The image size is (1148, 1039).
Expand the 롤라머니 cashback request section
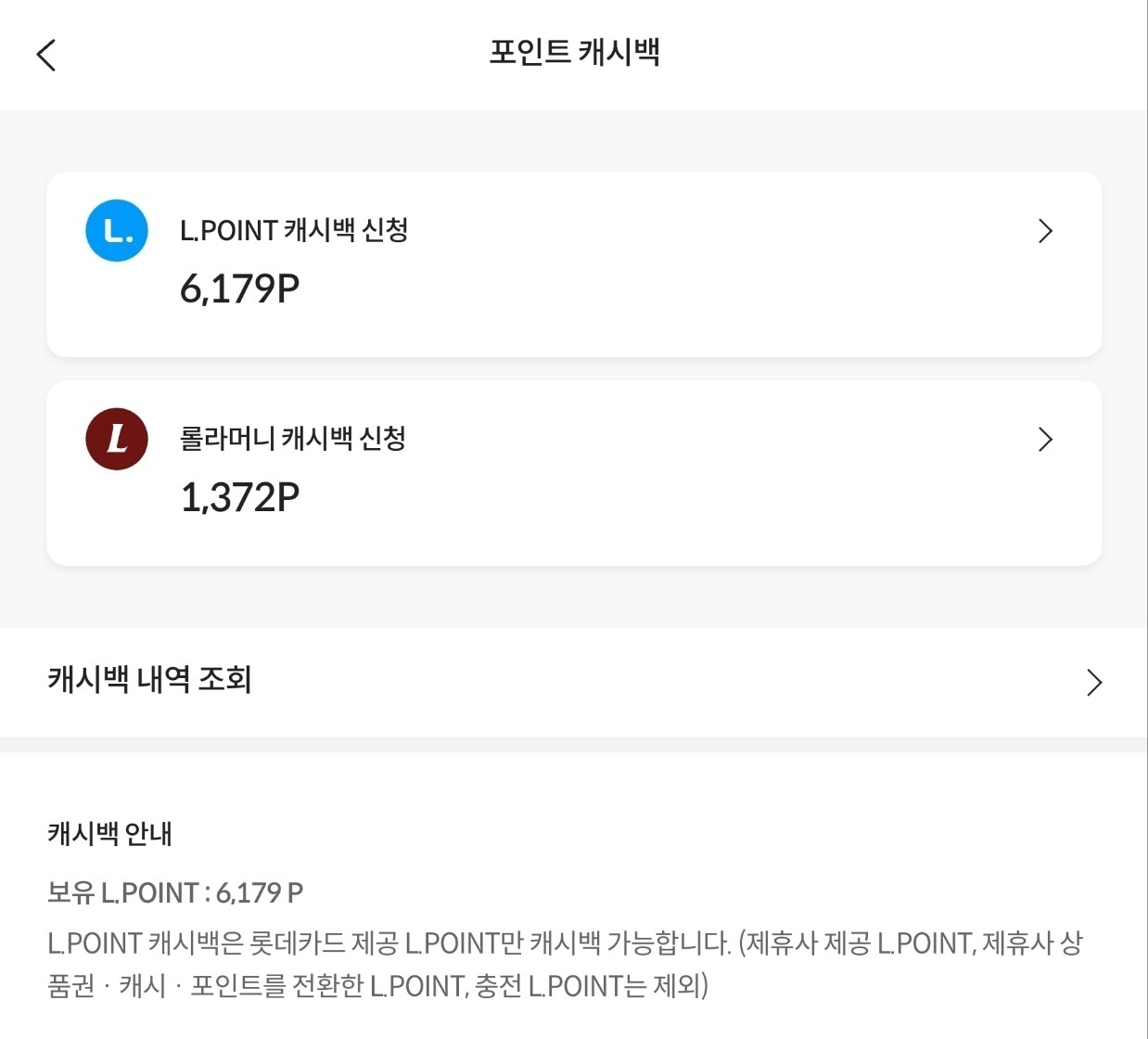(x=573, y=471)
